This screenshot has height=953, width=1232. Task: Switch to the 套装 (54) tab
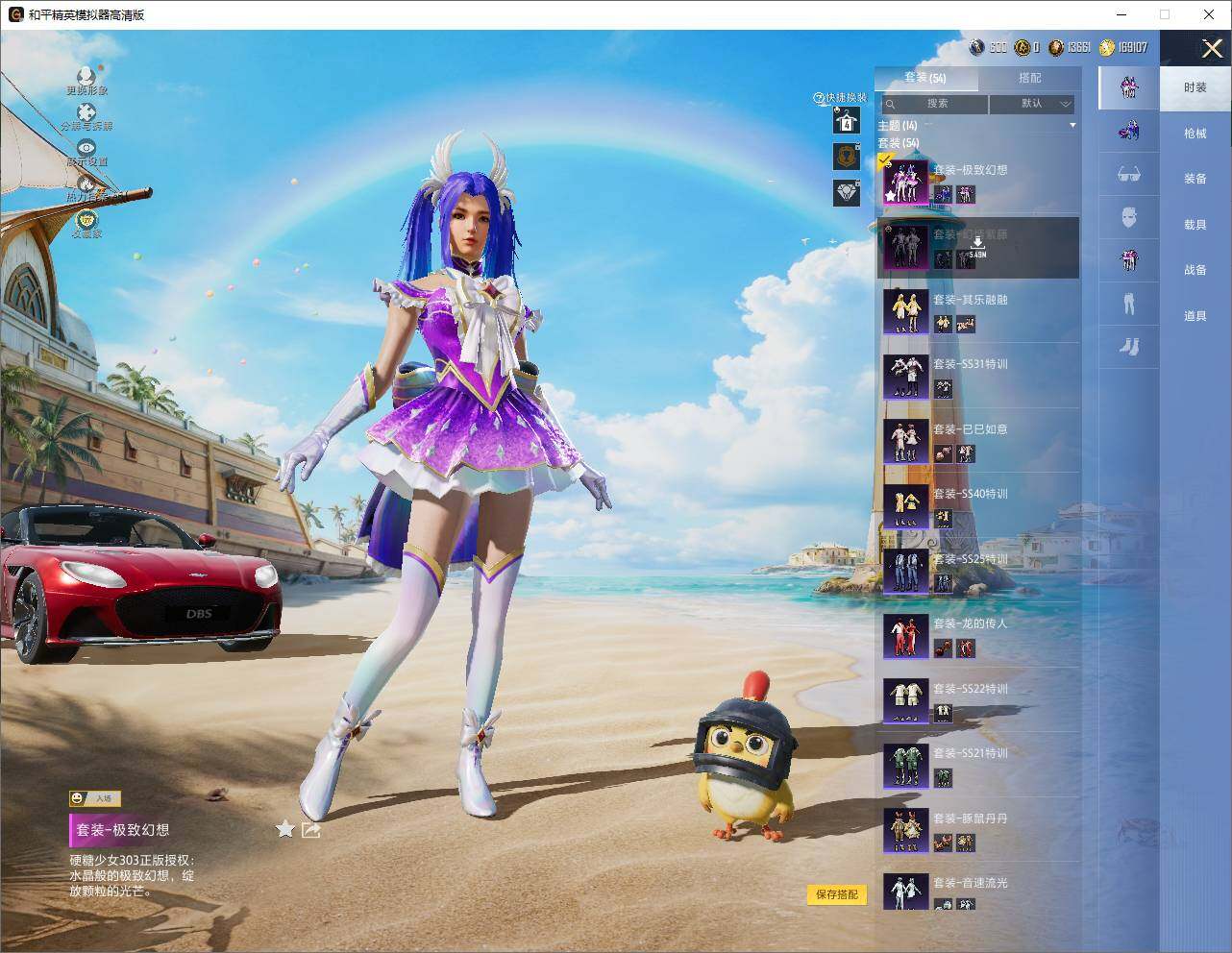[x=925, y=78]
